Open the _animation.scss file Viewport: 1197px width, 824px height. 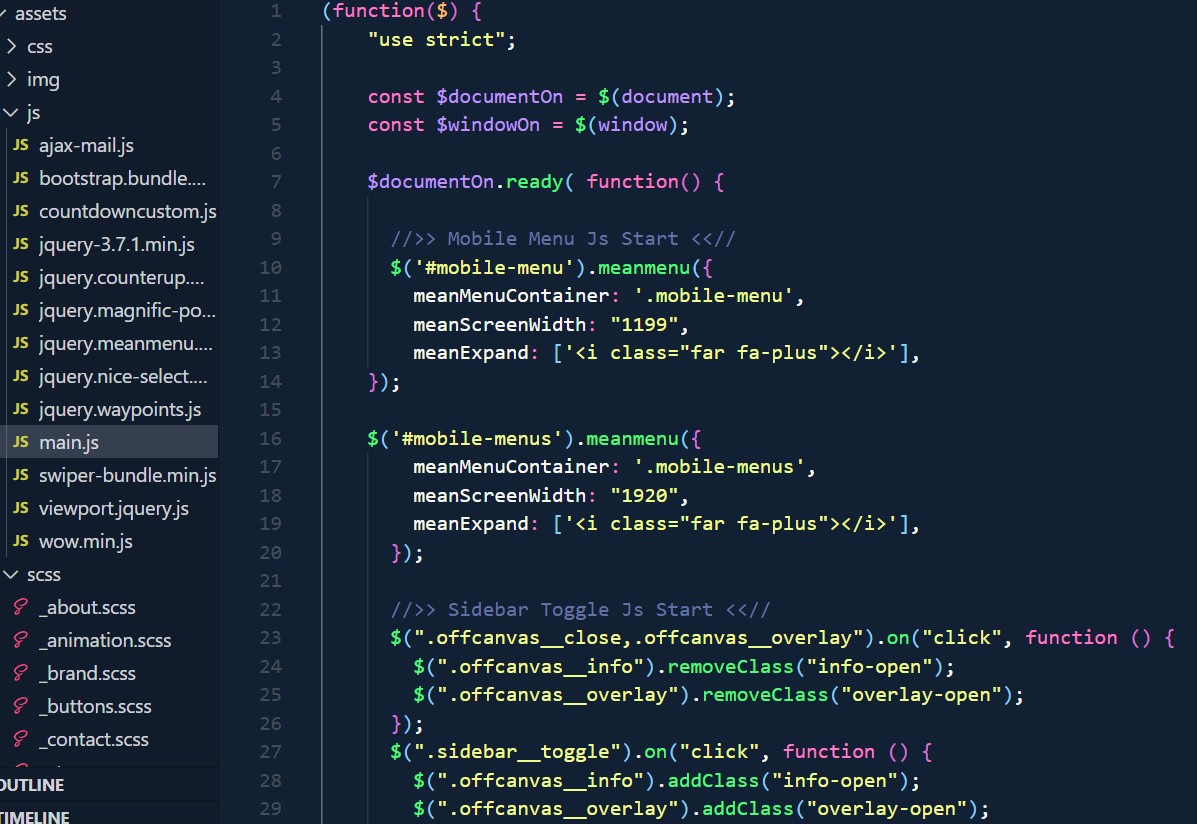105,641
